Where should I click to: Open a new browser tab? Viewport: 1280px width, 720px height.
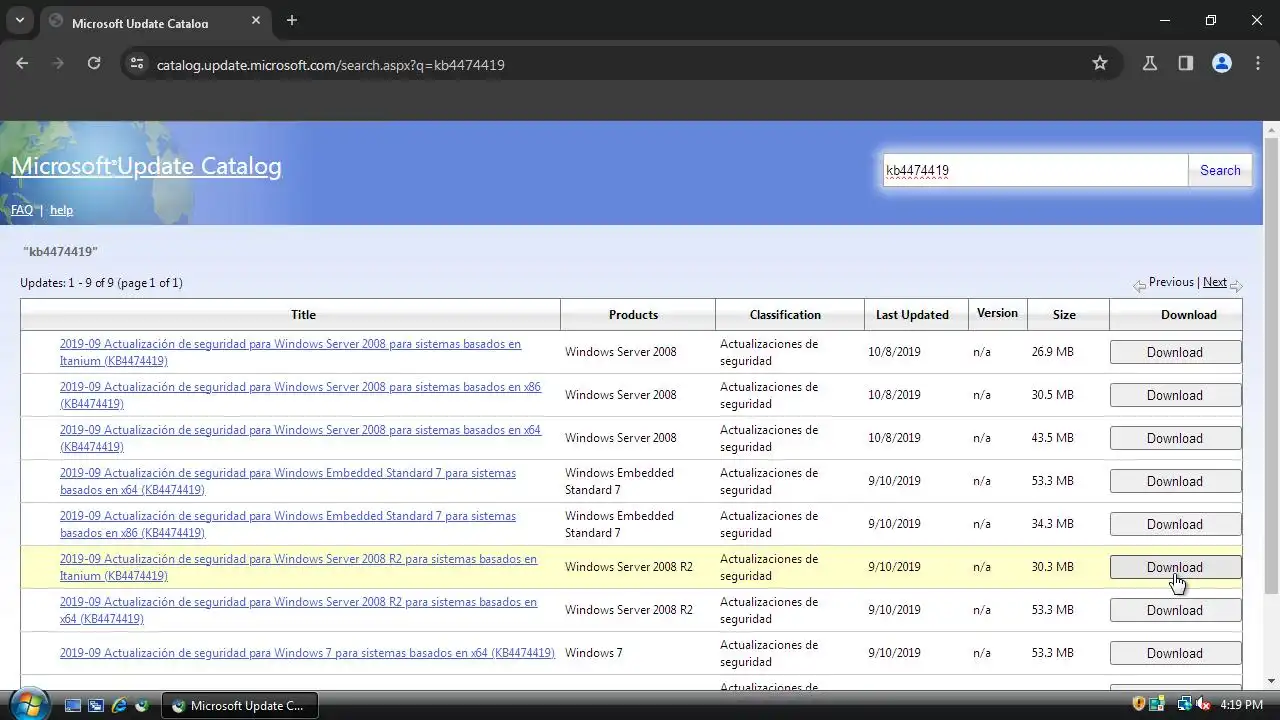(x=292, y=20)
